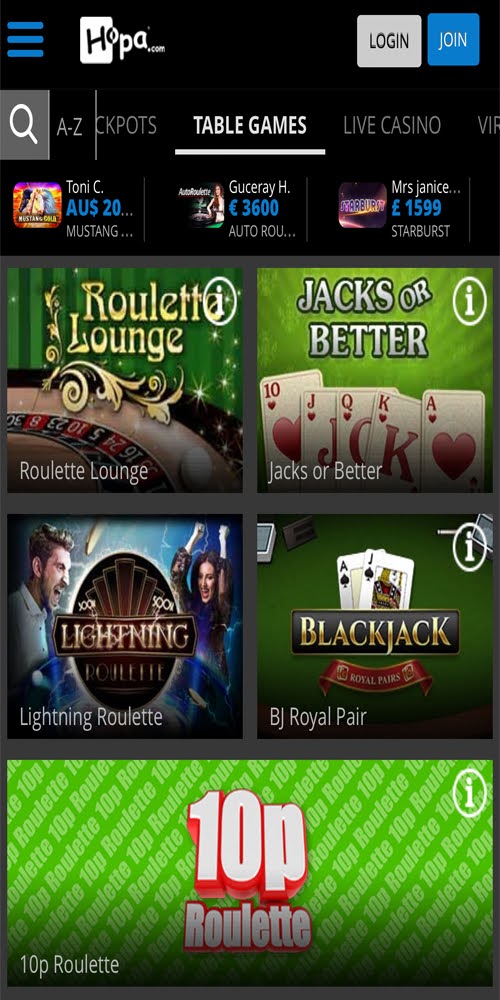Viewport: 500px width, 1000px height.
Task: Click the Starburst winner icon
Action: point(362,205)
